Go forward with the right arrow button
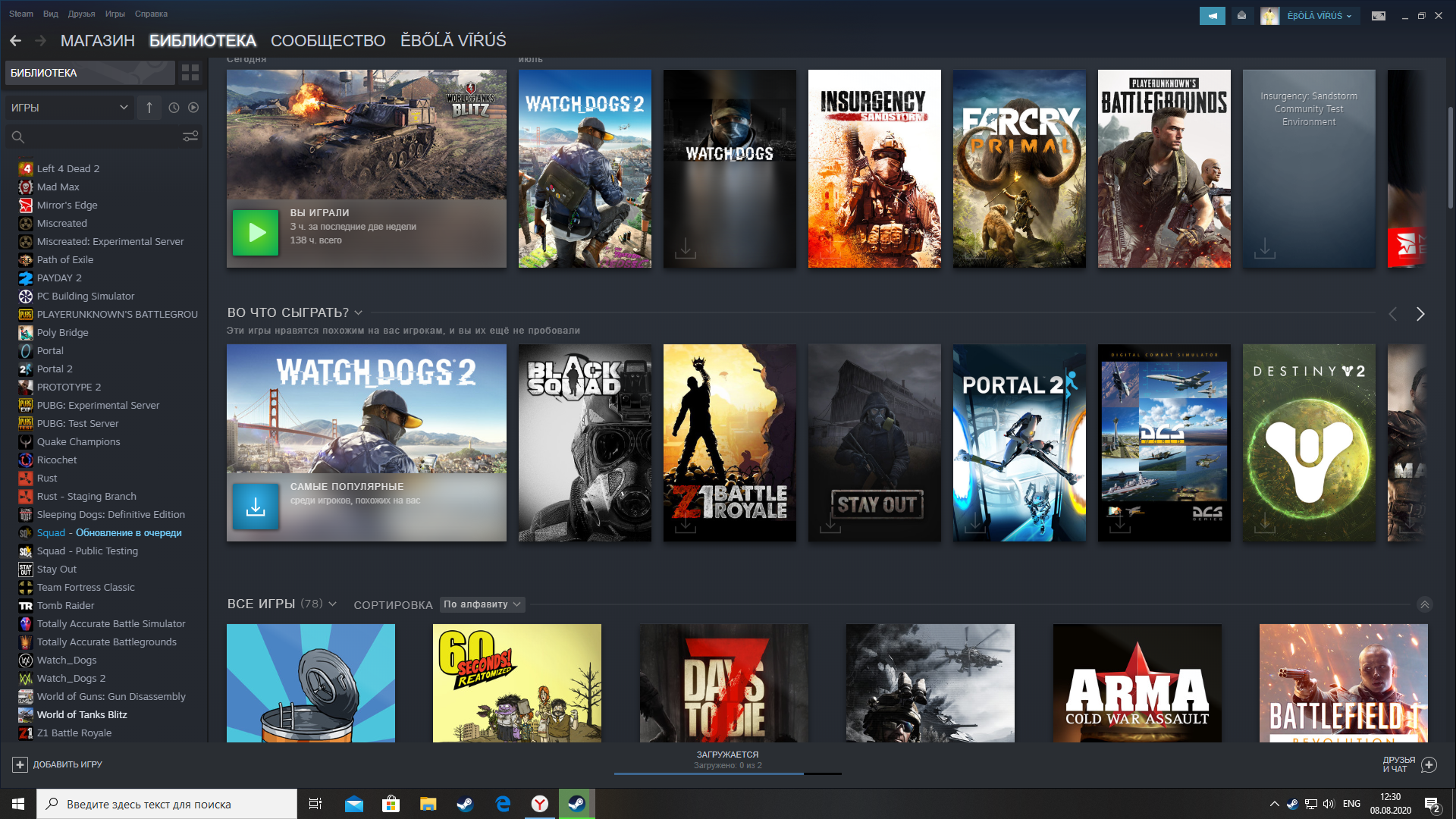This screenshot has width=1456, height=819. pos(41,40)
